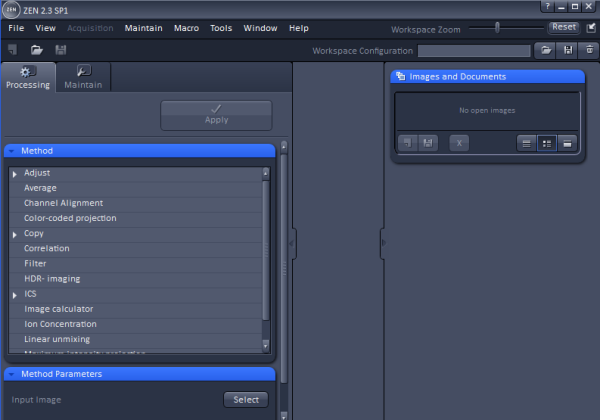This screenshot has height=420, width=600.
Task: Delete workspace configuration with trash icon
Action: tap(589, 50)
